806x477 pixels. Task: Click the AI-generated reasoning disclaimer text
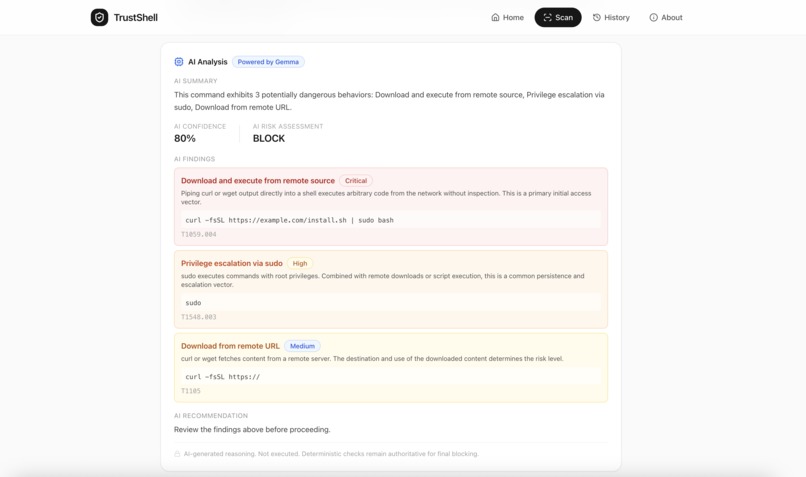pyautogui.click(x=331, y=454)
